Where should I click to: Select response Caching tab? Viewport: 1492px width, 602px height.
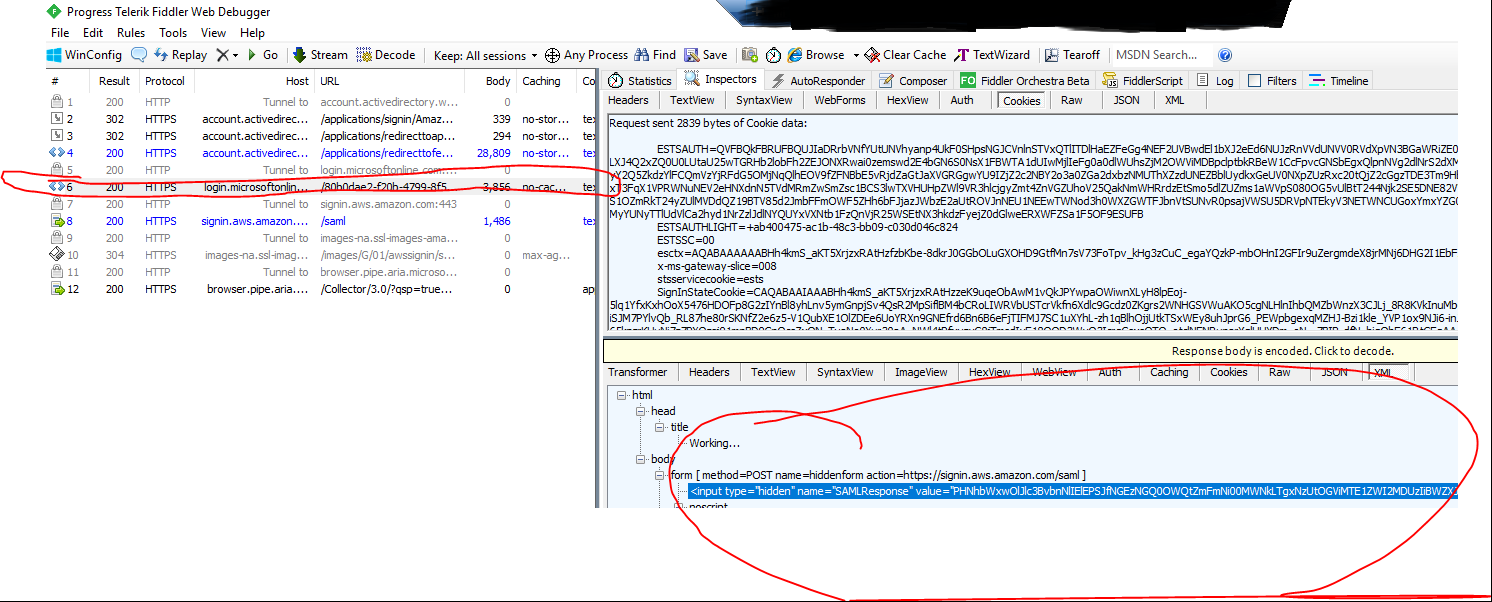coord(1169,372)
